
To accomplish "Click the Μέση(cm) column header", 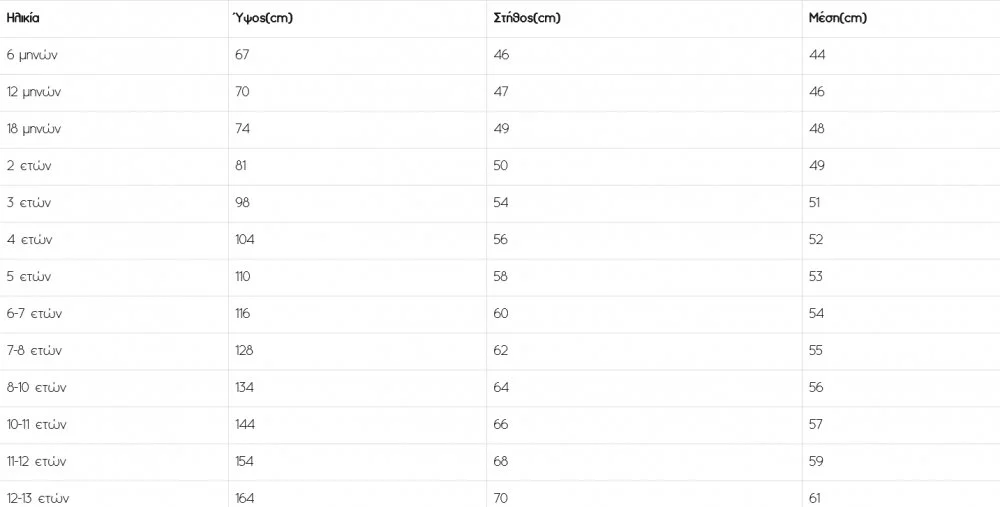I will [837, 18].
